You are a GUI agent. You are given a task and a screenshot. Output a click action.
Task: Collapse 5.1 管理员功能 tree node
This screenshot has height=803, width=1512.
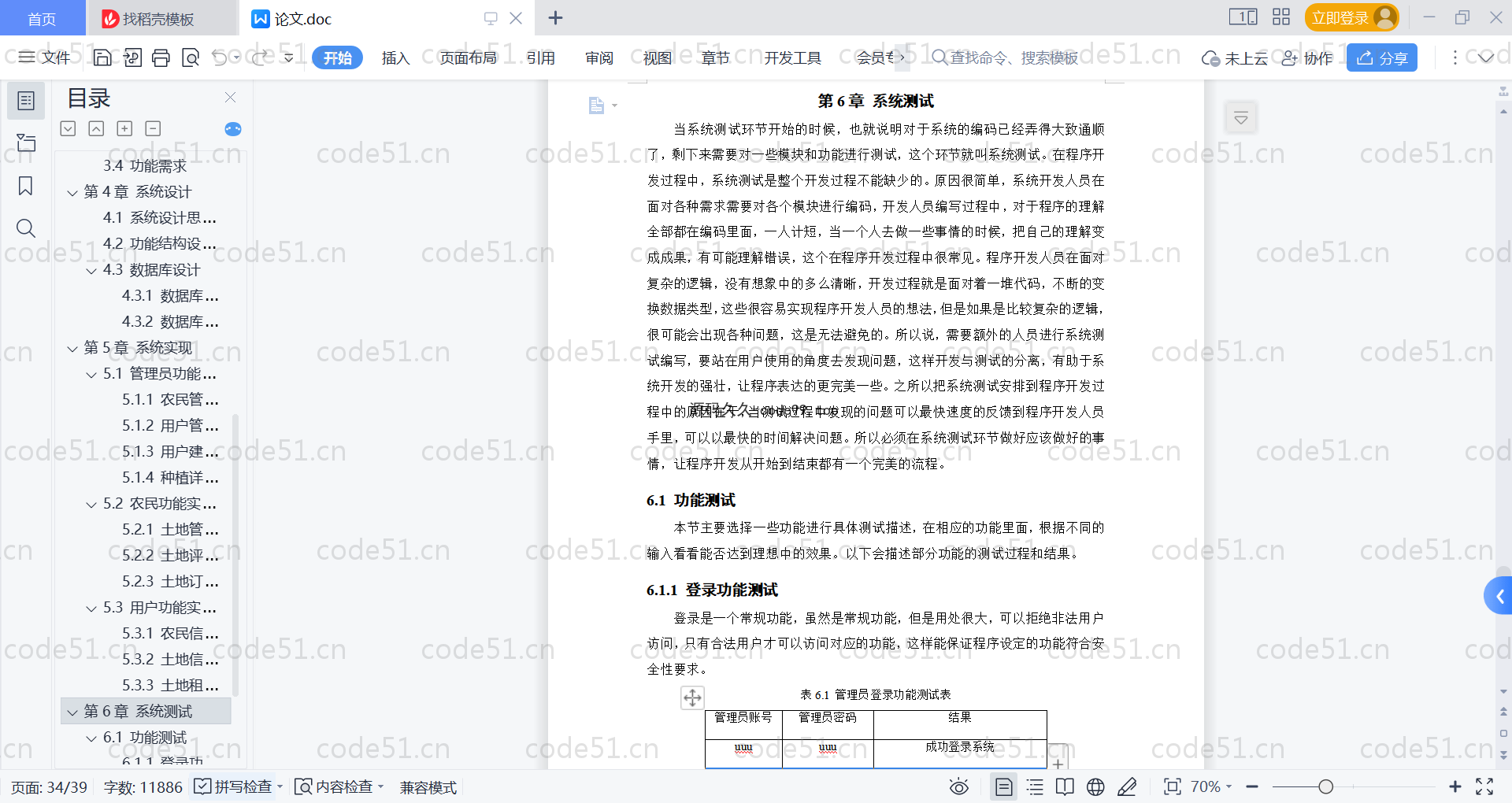pos(91,375)
